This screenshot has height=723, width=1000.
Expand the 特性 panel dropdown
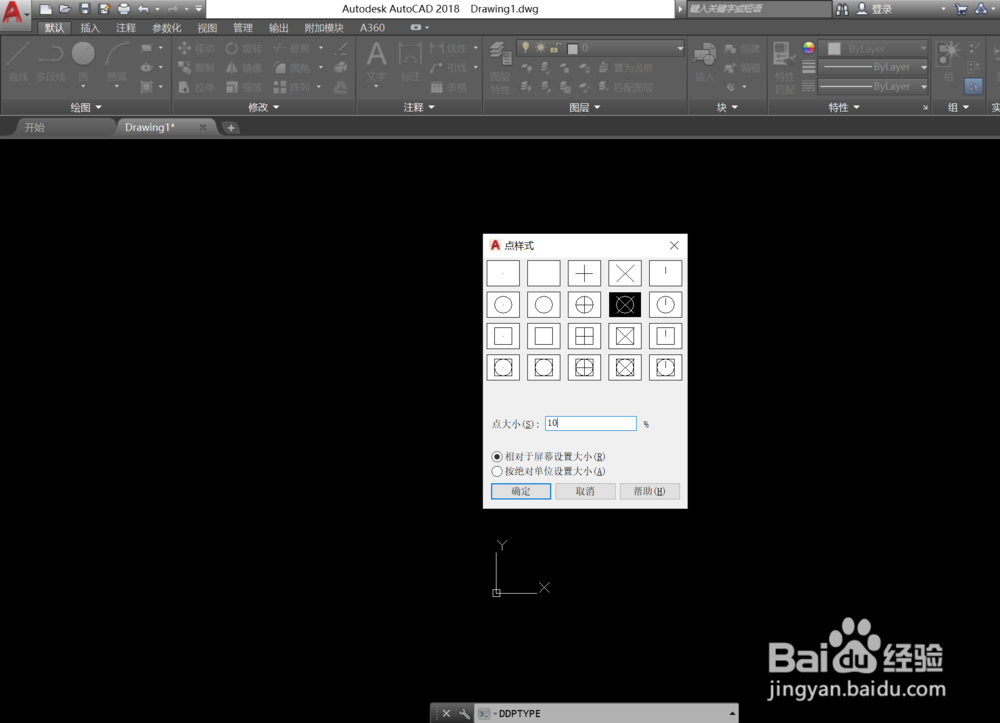(x=844, y=107)
